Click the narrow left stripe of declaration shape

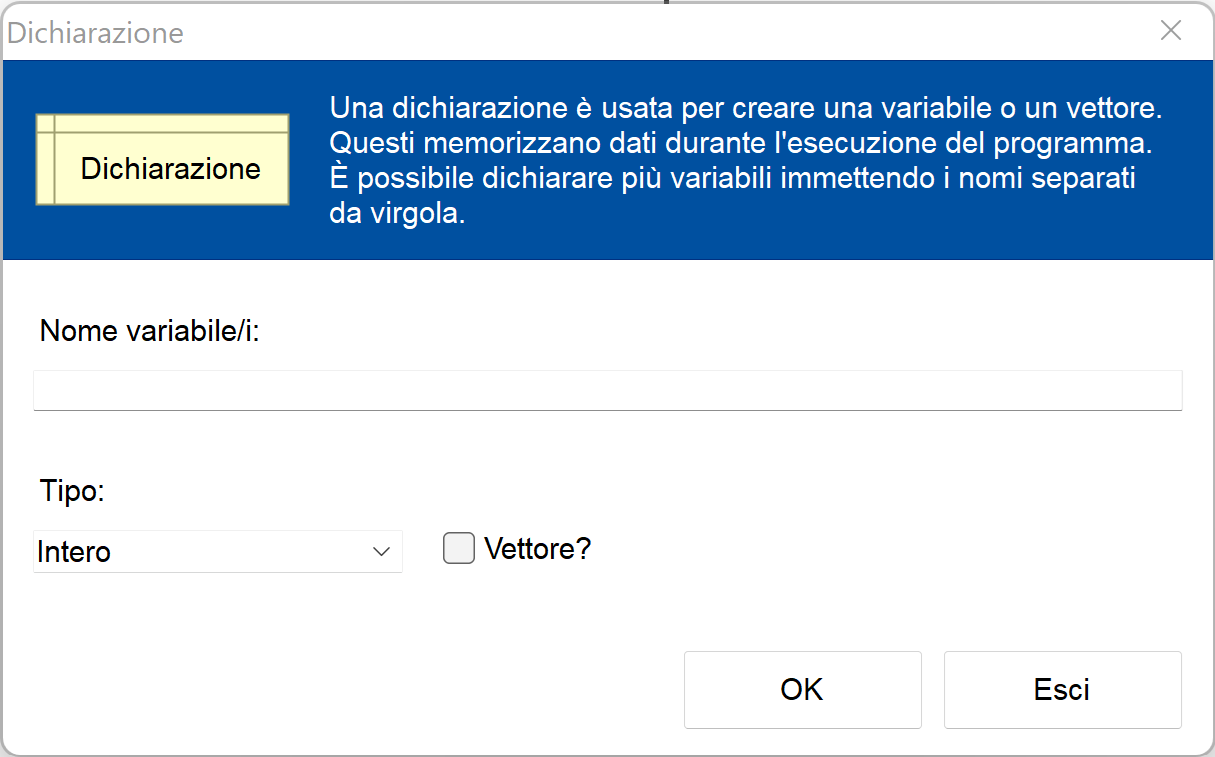[x=45, y=168]
